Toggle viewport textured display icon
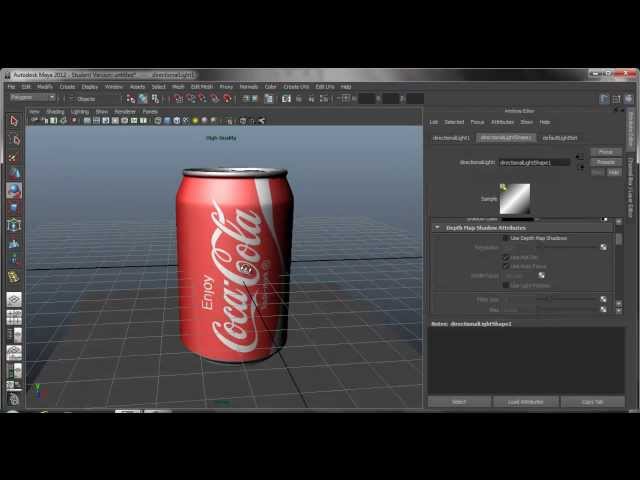This screenshot has height=480, width=640. click(186, 120)
